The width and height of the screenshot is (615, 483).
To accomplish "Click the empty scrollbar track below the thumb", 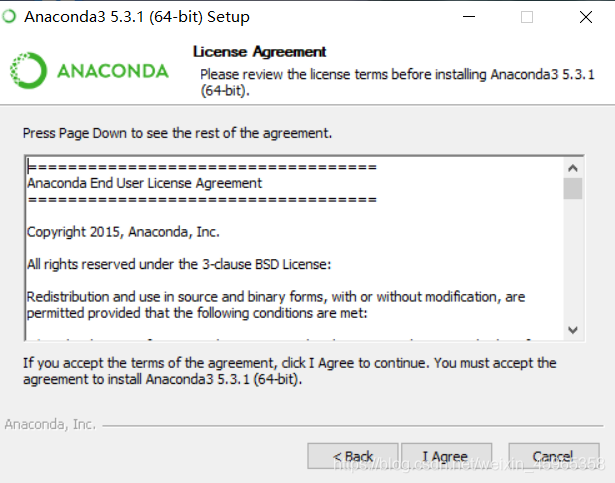I will pos(573,260).
